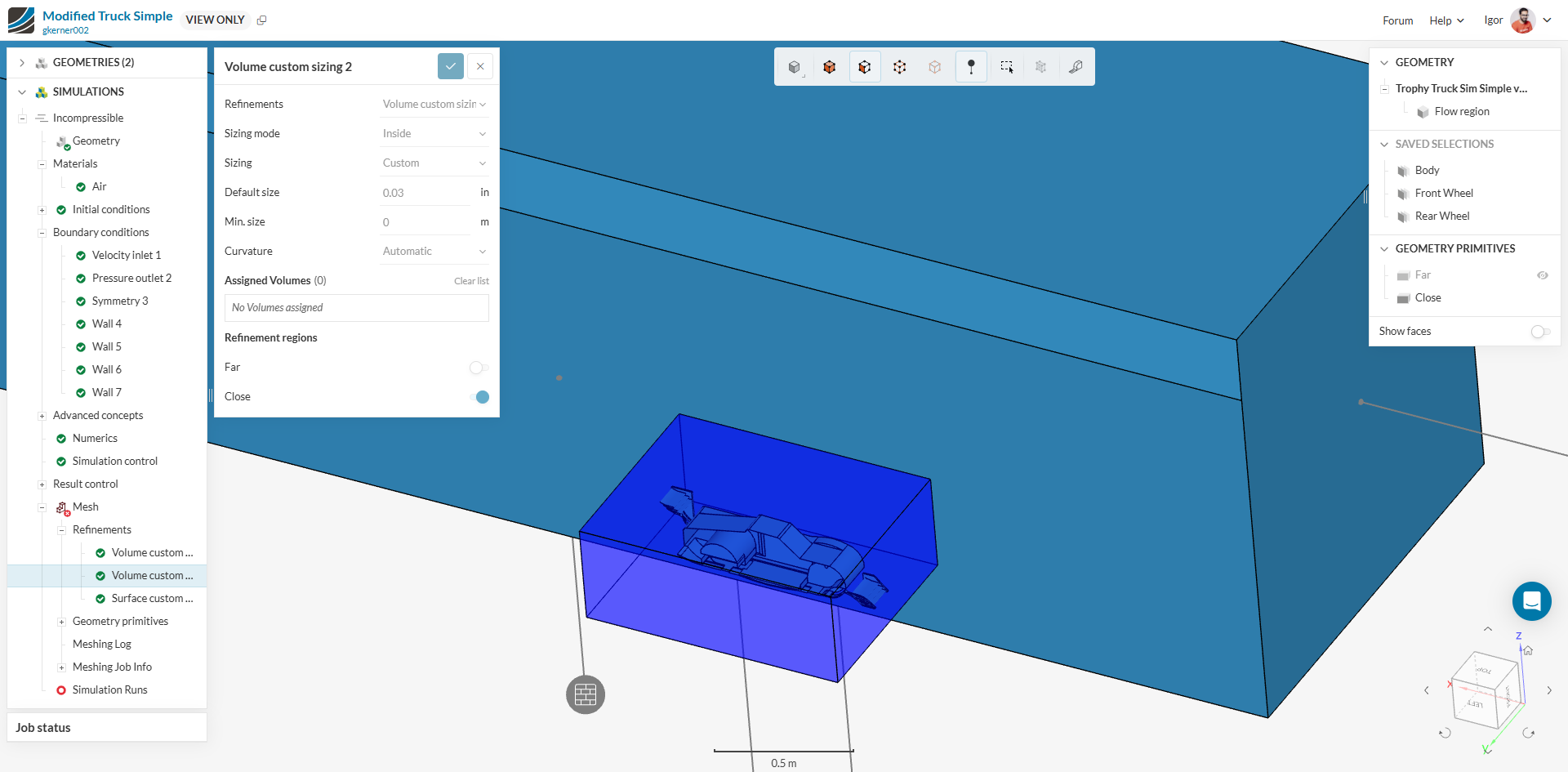
Task: Click the TOP face of orientation cube
Action: click(x=1485, y=670)
